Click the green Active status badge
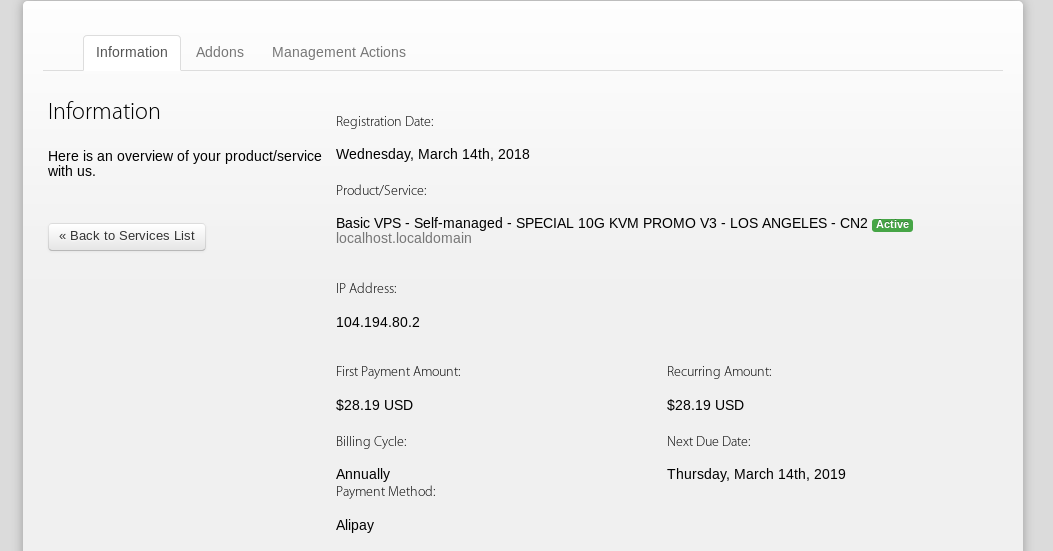Screen dimensions: 1053x551 pos(892,225)
